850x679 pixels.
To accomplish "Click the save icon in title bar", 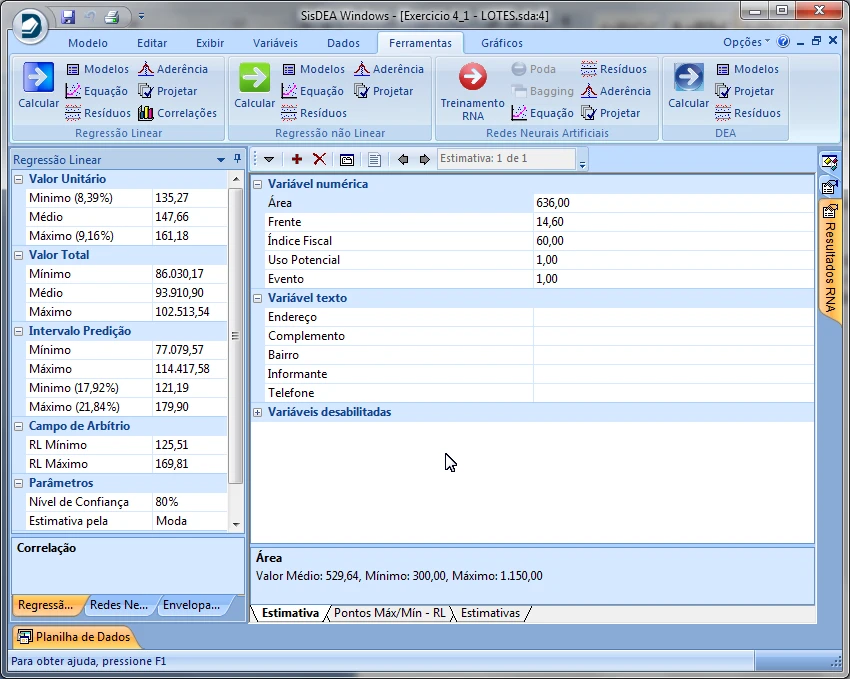I will pos(68,16).
